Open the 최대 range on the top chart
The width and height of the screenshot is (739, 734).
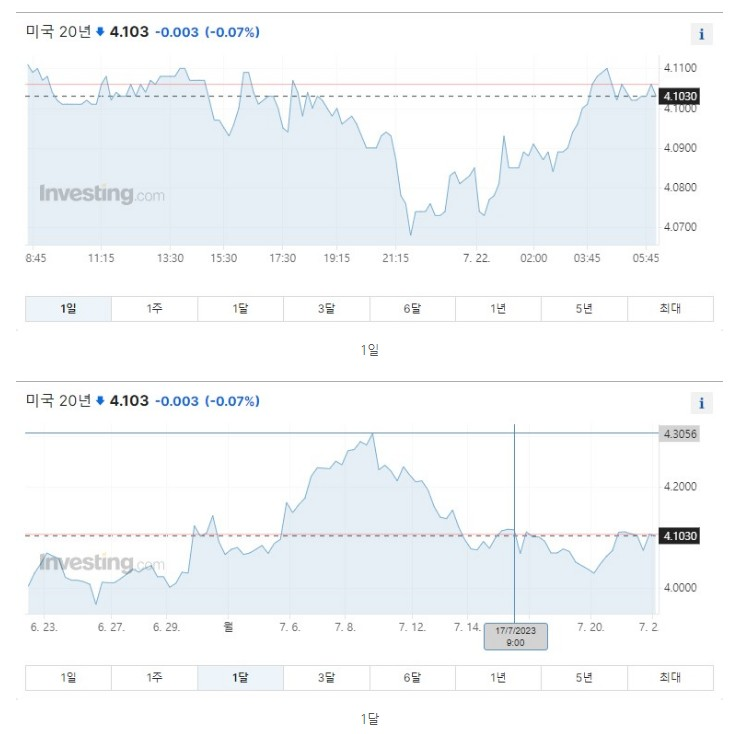tap(670, 309)
